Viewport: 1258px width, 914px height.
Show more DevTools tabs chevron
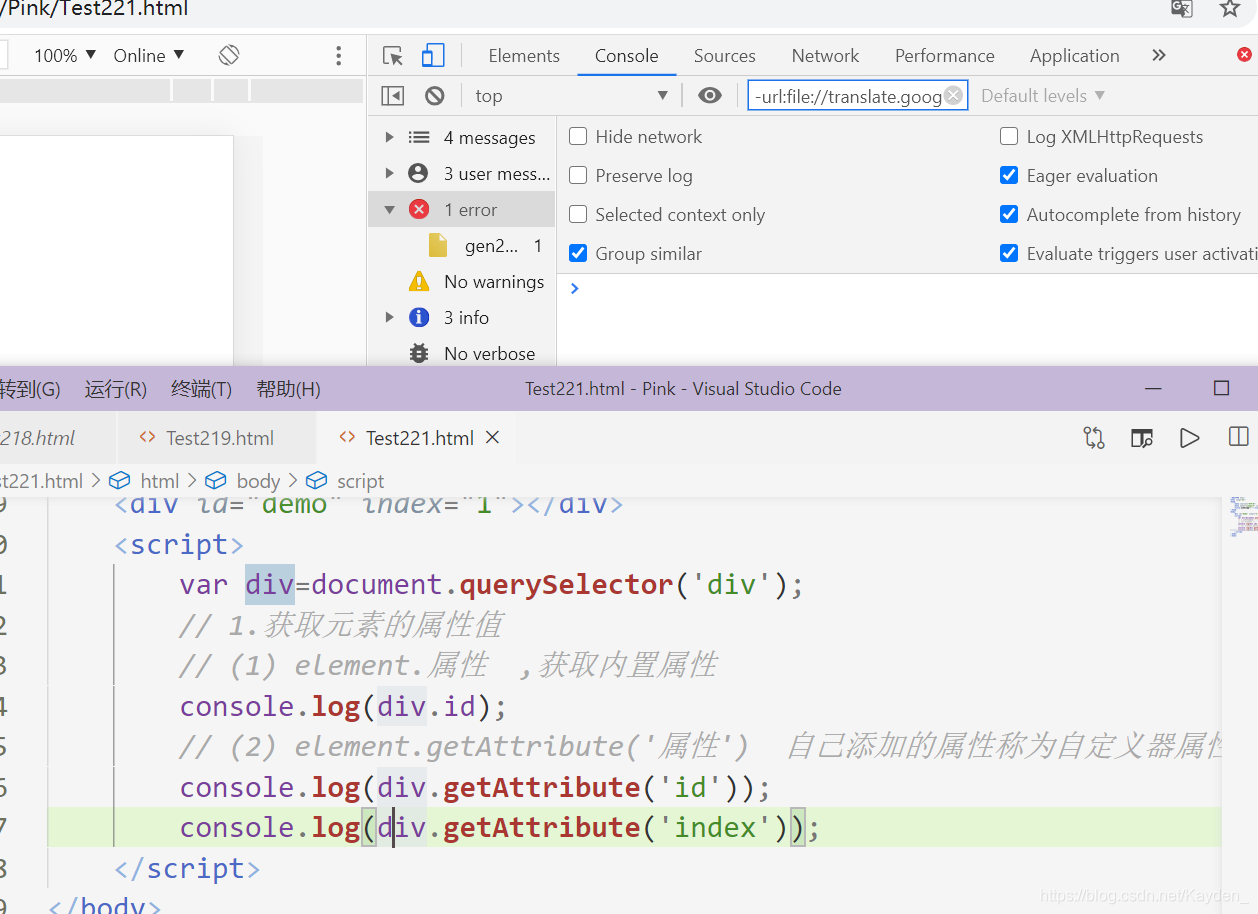point(1159,55)
